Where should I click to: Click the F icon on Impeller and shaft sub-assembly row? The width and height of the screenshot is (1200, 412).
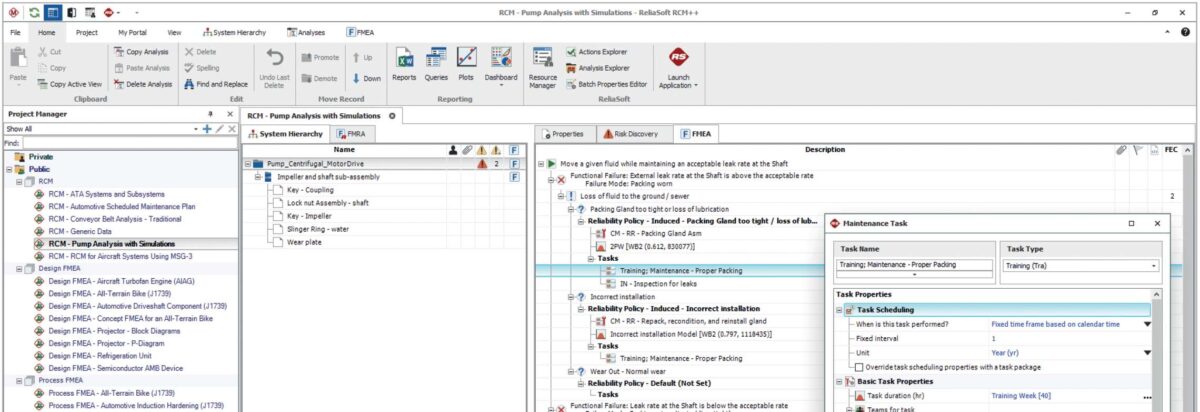coord(514,177)
